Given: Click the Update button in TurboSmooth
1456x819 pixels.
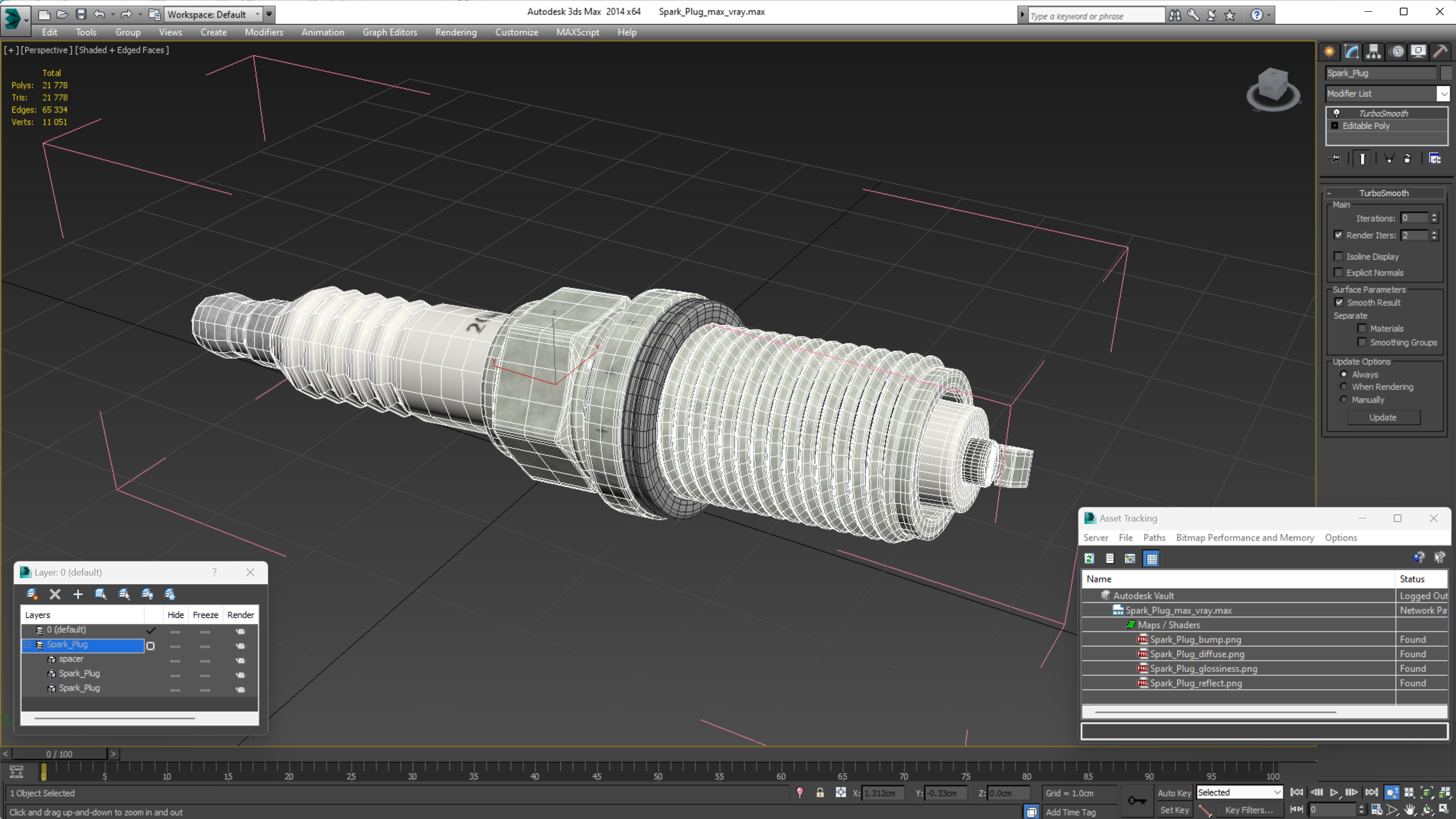Looking at the screenshot, I should pos(1383,417).
